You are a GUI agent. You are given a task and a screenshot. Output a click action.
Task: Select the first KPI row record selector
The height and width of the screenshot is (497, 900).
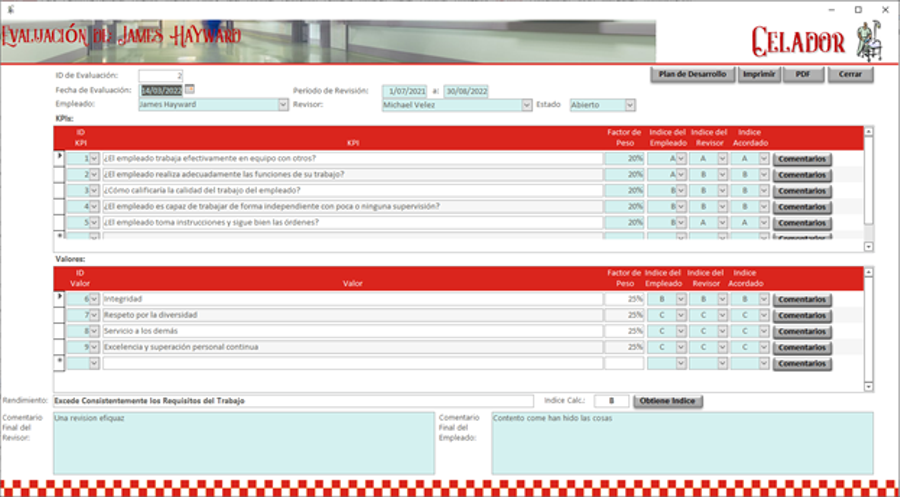tap(59, 158)
